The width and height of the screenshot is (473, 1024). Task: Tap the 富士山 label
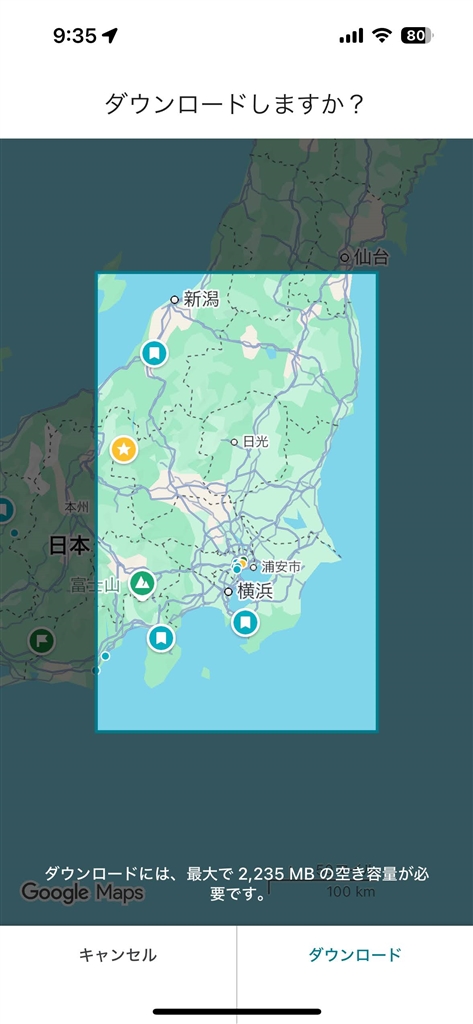[x=95, y=585]
